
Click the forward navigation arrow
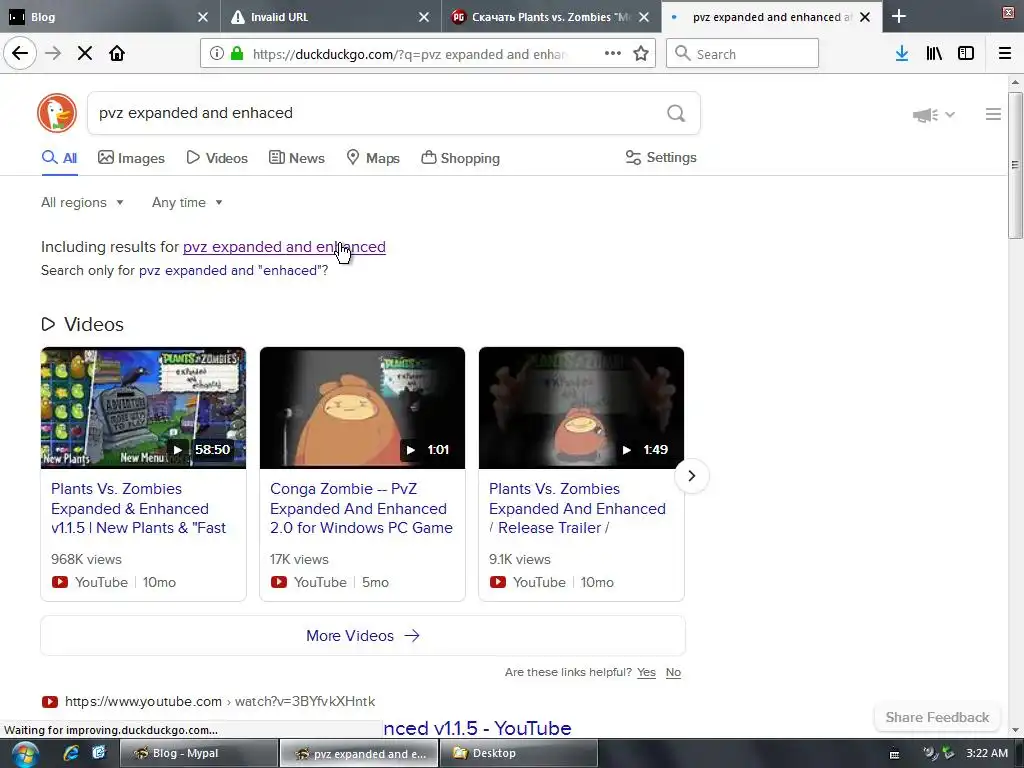click(53, 54)
